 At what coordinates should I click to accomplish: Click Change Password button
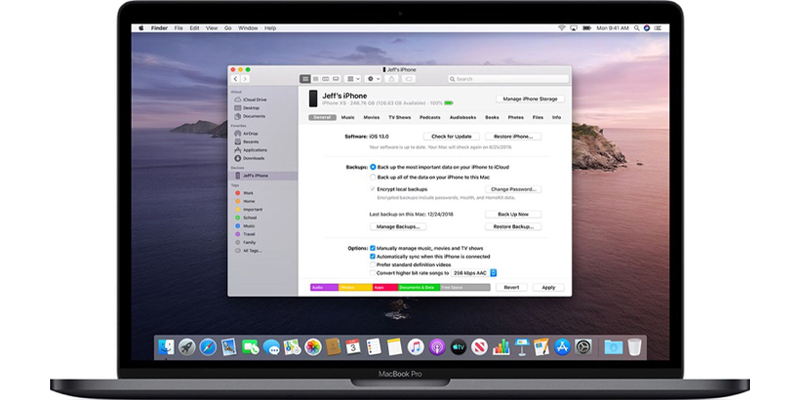[x=513, y=189]
